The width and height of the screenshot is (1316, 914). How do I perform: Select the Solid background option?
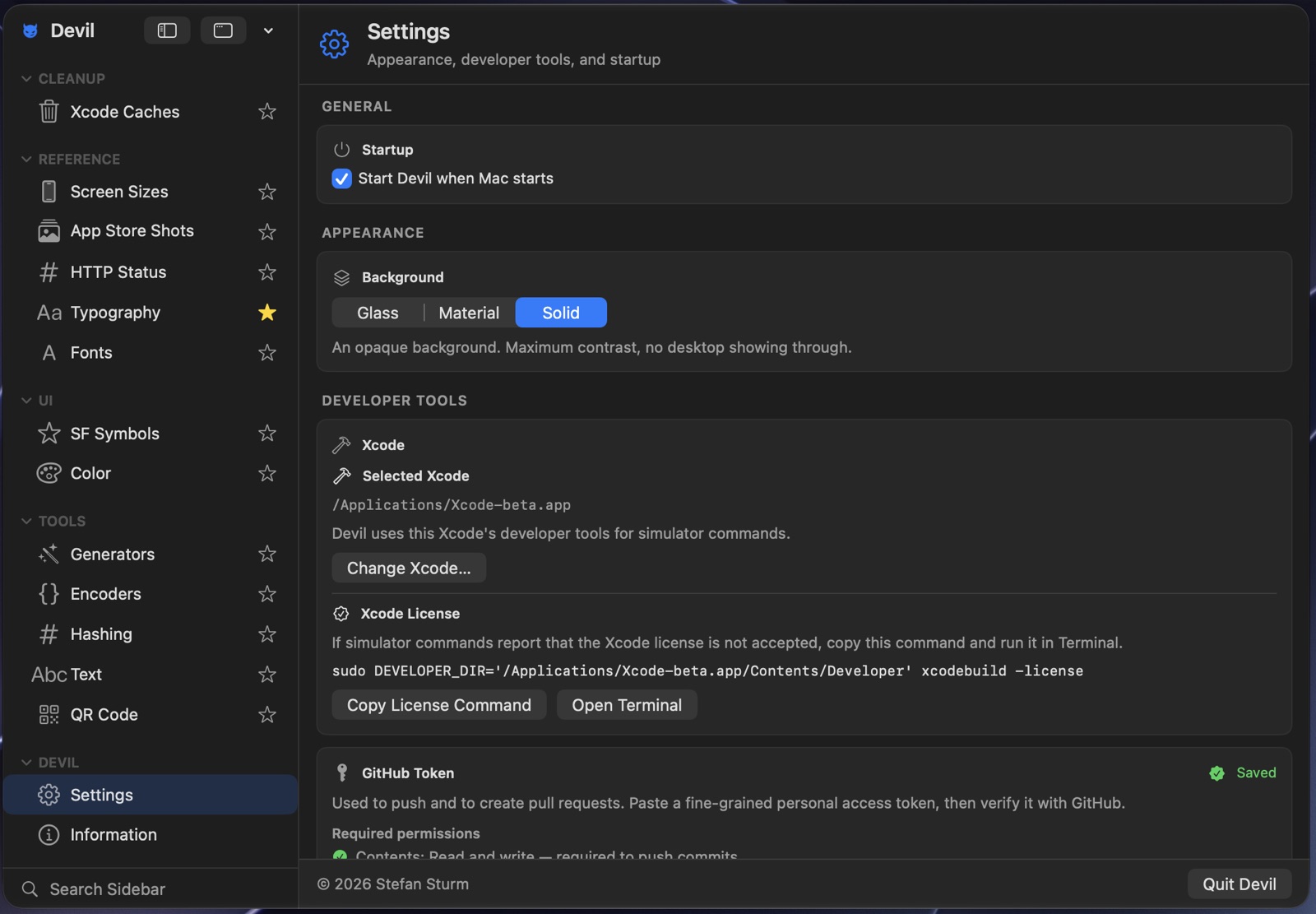point(561,313)
